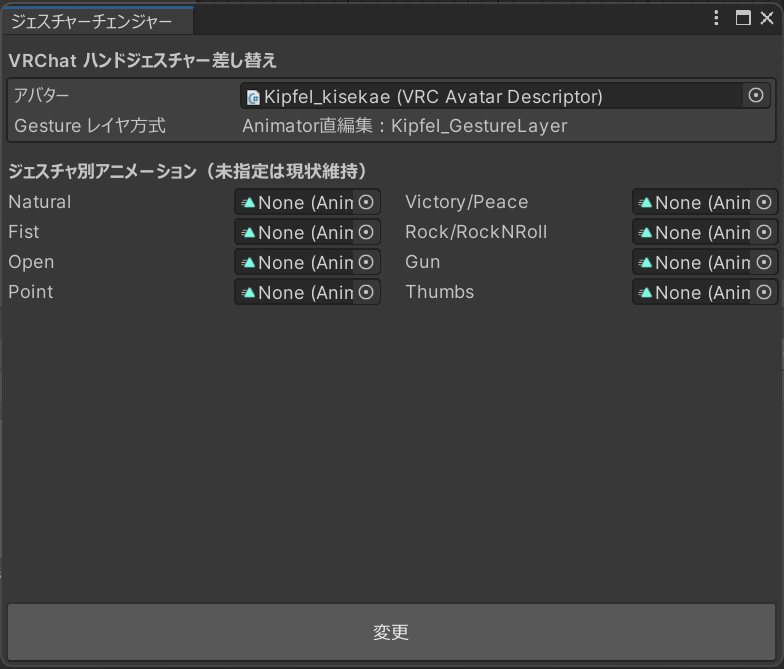Open object picker for Rock/RockNRoll animation
Screen dimensions: 784x669
(764, 232)
